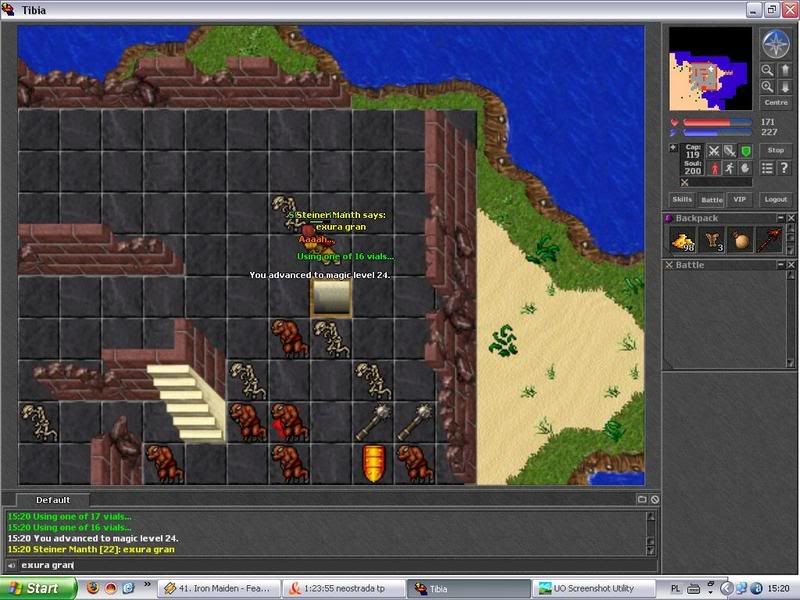Click the blue mana bar
This screenshot has width=800, height=600.
pyautogui.click(x=717, y=133)
